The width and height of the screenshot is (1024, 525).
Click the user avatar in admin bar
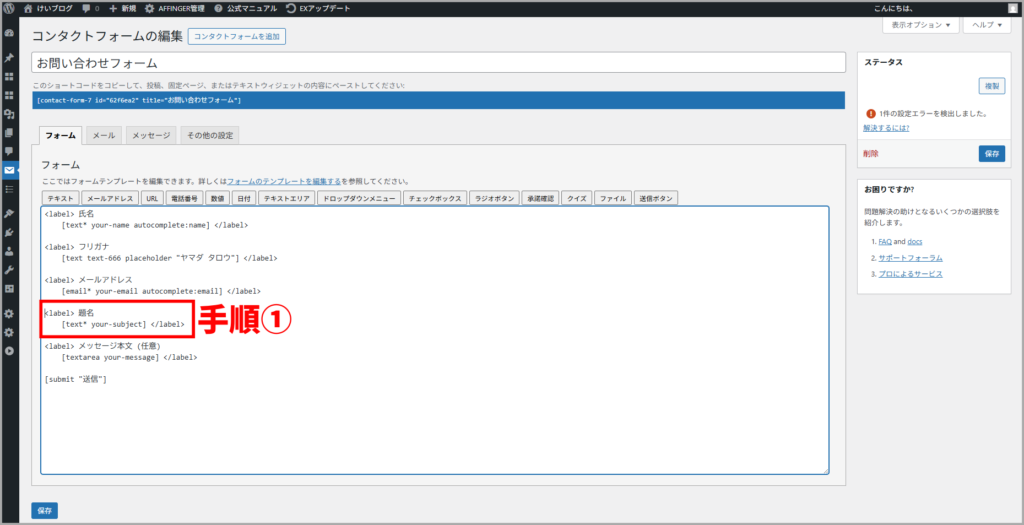tap(1012, 8)
